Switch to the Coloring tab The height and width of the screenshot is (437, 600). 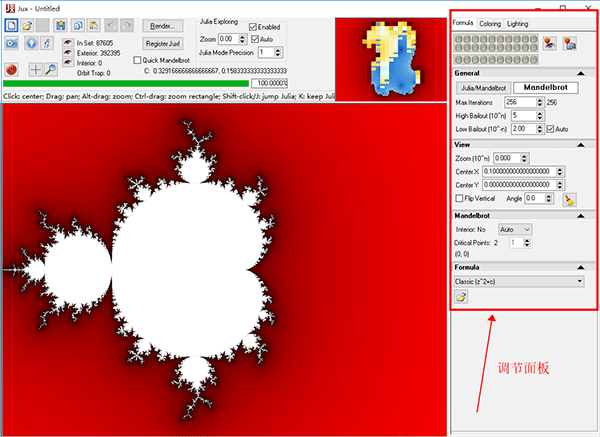pyautogui.click(x=490, y=22)
